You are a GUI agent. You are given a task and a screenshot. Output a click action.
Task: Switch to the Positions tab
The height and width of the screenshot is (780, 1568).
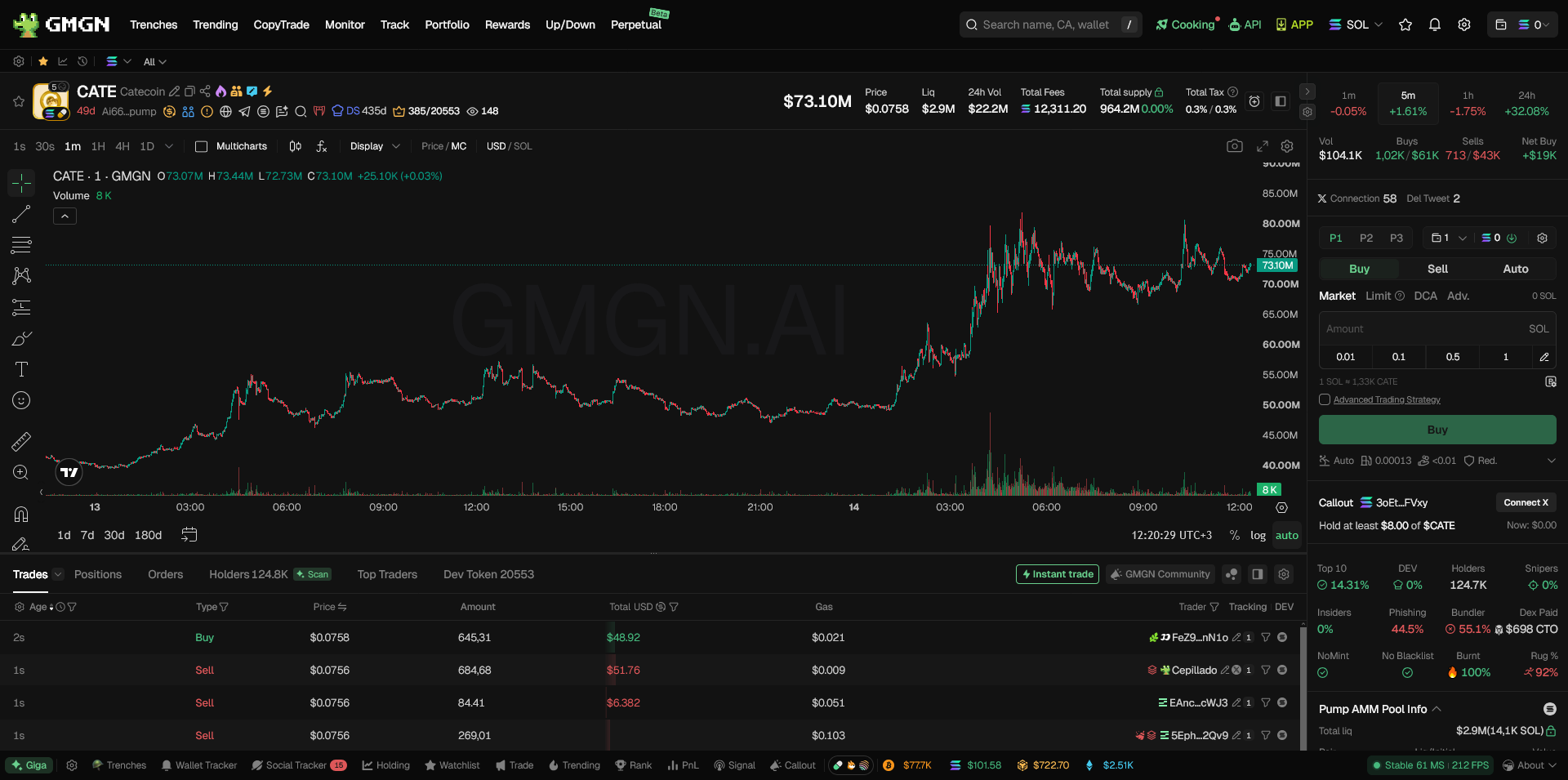click(x=98, y=574)
